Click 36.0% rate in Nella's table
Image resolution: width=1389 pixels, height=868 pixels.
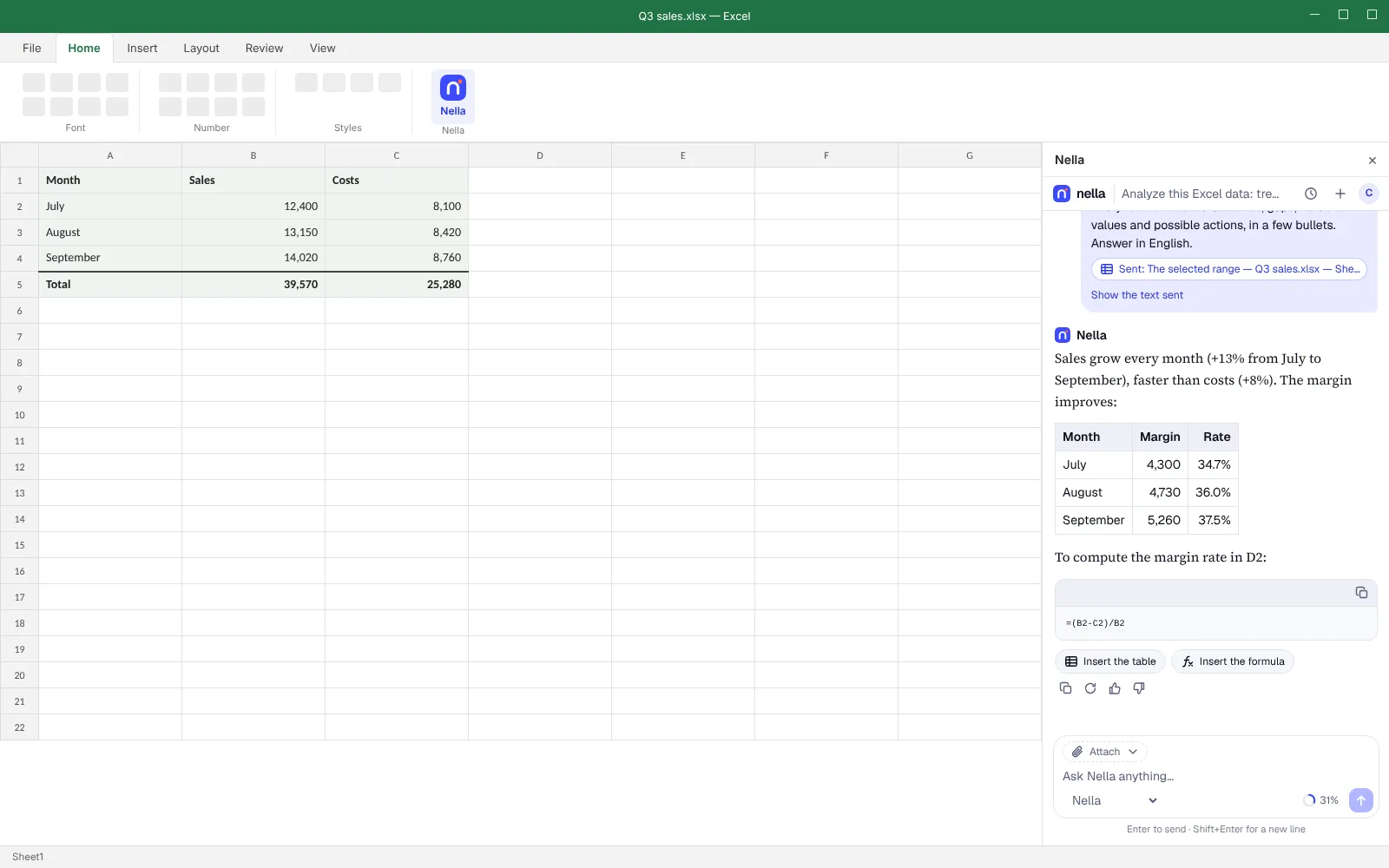[x=1213, y=492]
